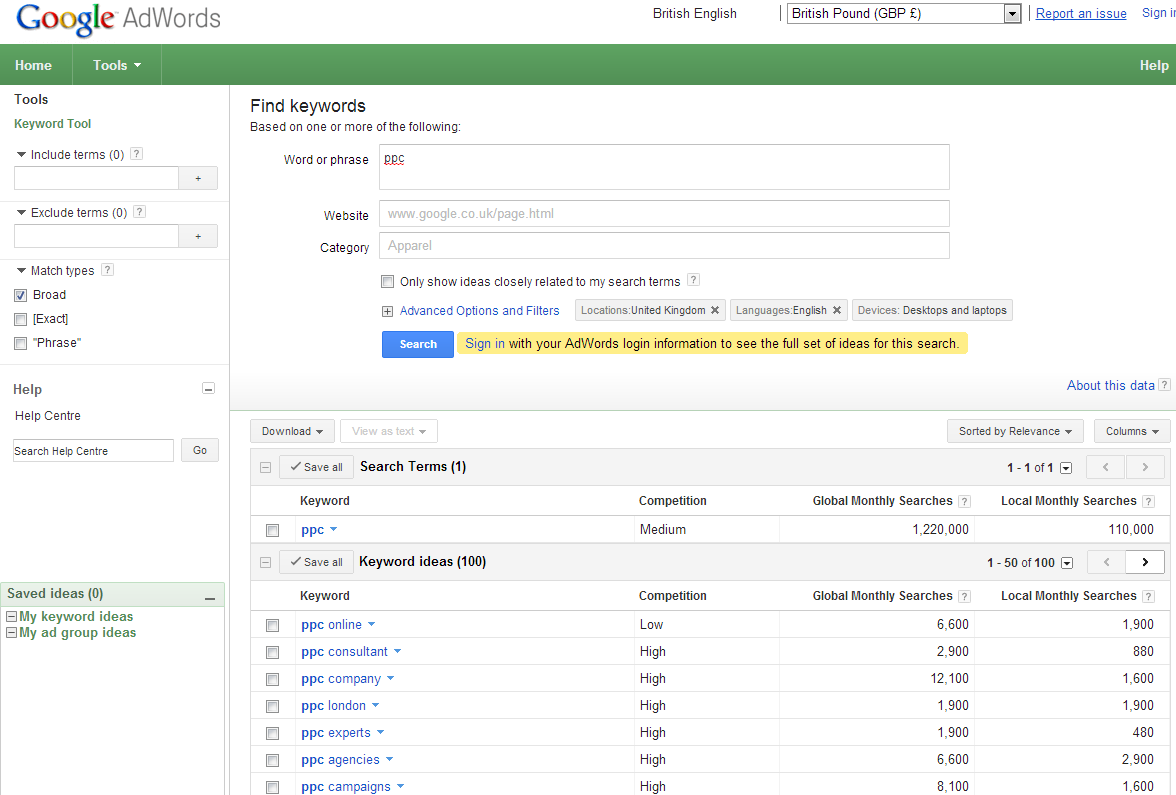
Task: Open the ppc online keyword menu
Action: (371, 624)
